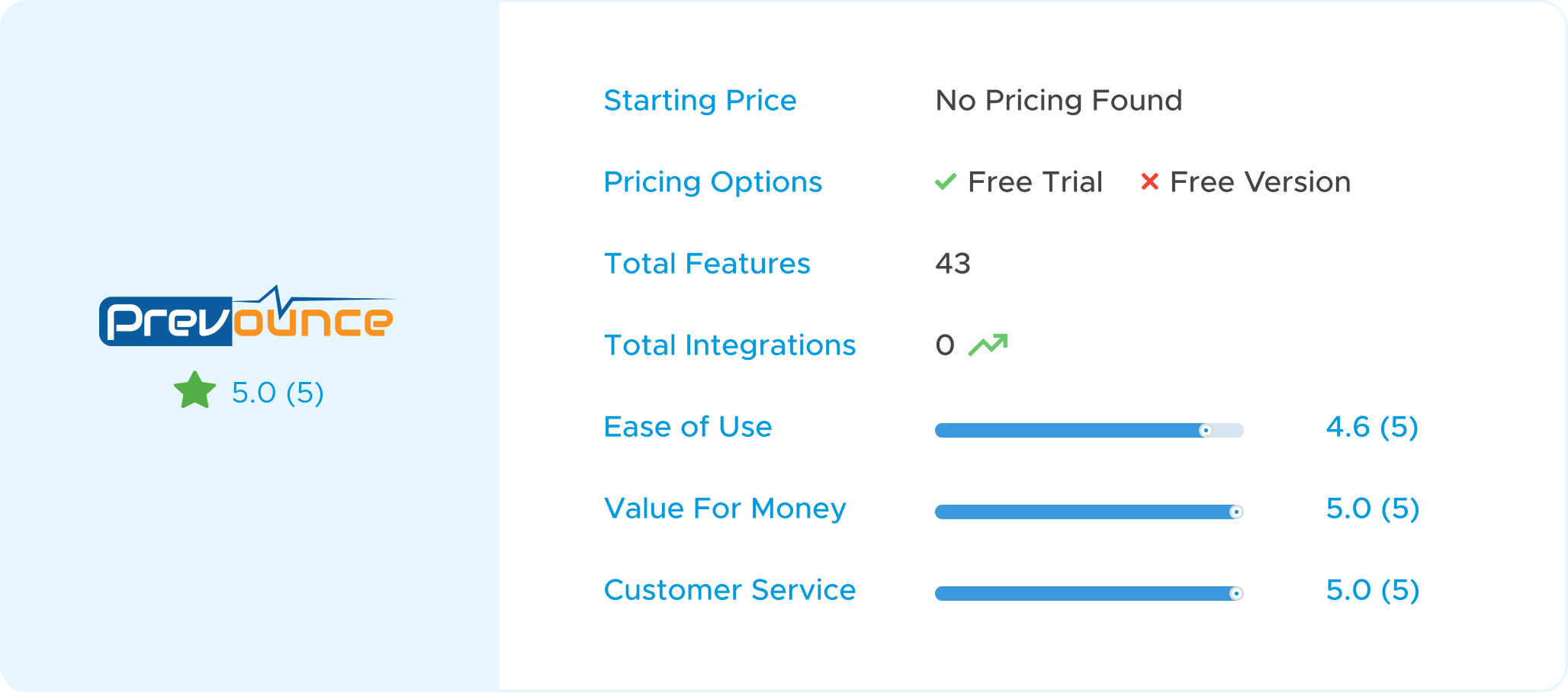Click the Ease of Use label
Viewport: 1568px width, 693px height.
coord(688,427)
